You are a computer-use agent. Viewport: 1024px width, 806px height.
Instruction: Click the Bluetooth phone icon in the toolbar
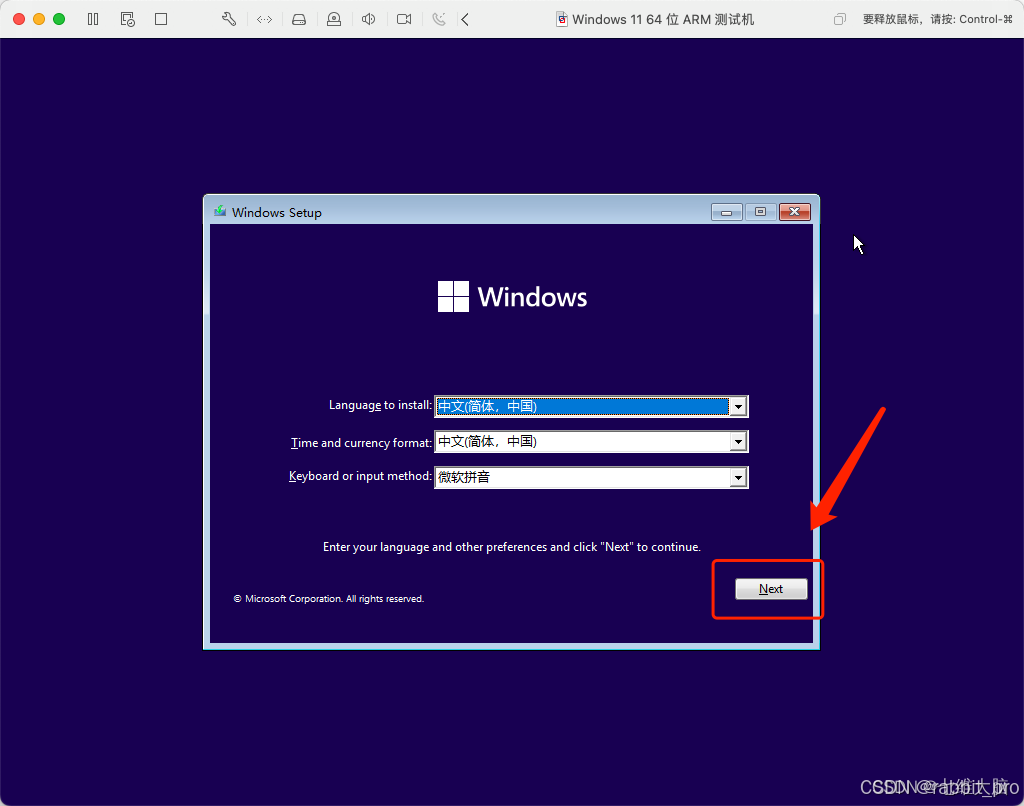[x=439, y=19]
